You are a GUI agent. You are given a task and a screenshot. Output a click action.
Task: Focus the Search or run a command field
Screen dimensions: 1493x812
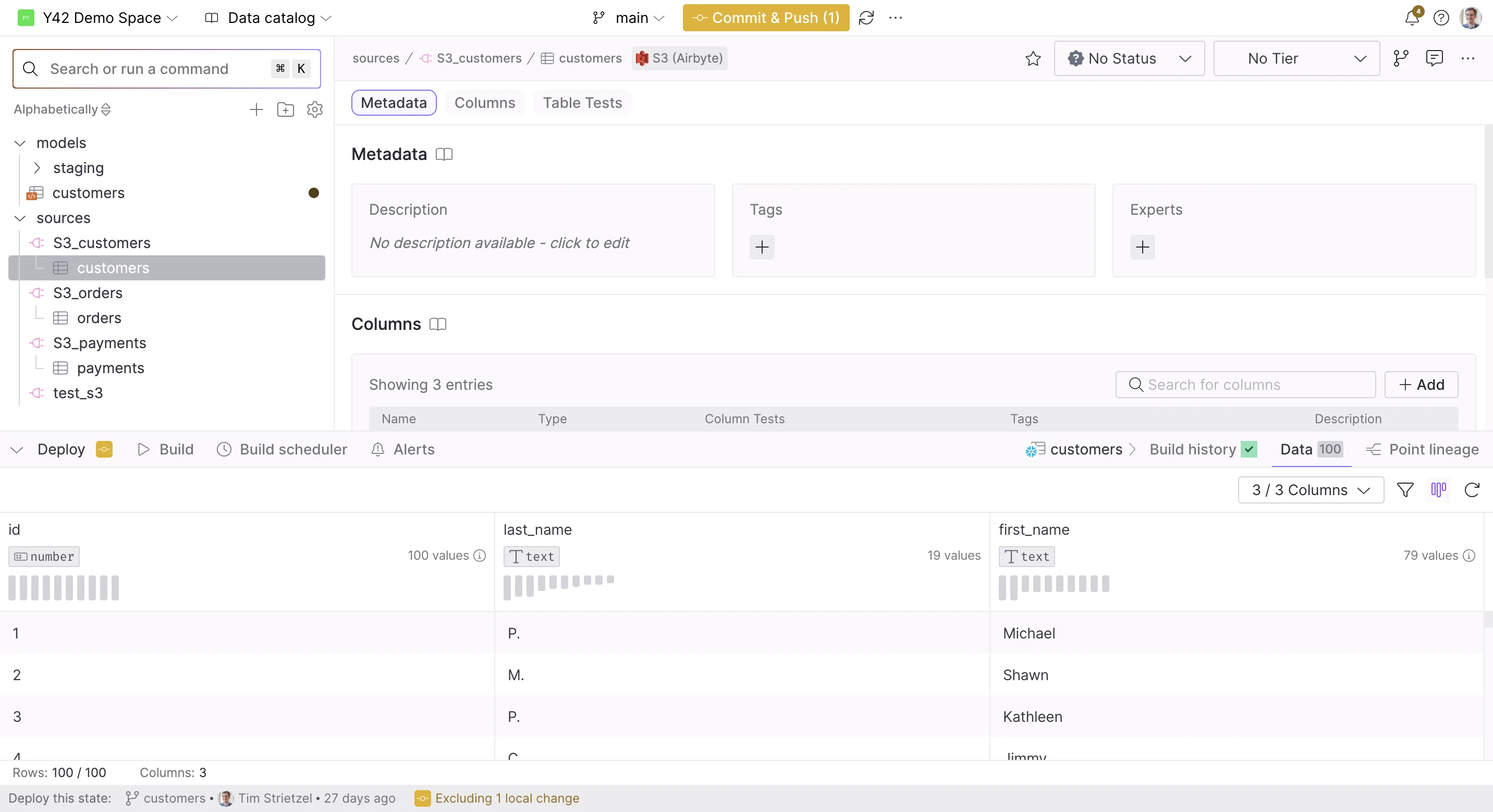coord(166,69)
